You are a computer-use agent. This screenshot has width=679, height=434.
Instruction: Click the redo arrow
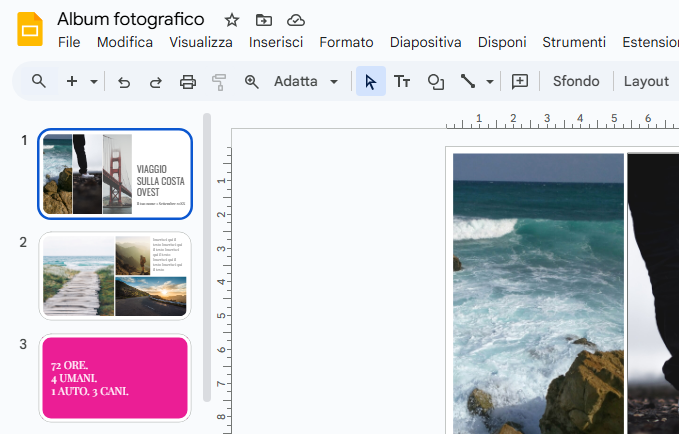coord(156,82)
